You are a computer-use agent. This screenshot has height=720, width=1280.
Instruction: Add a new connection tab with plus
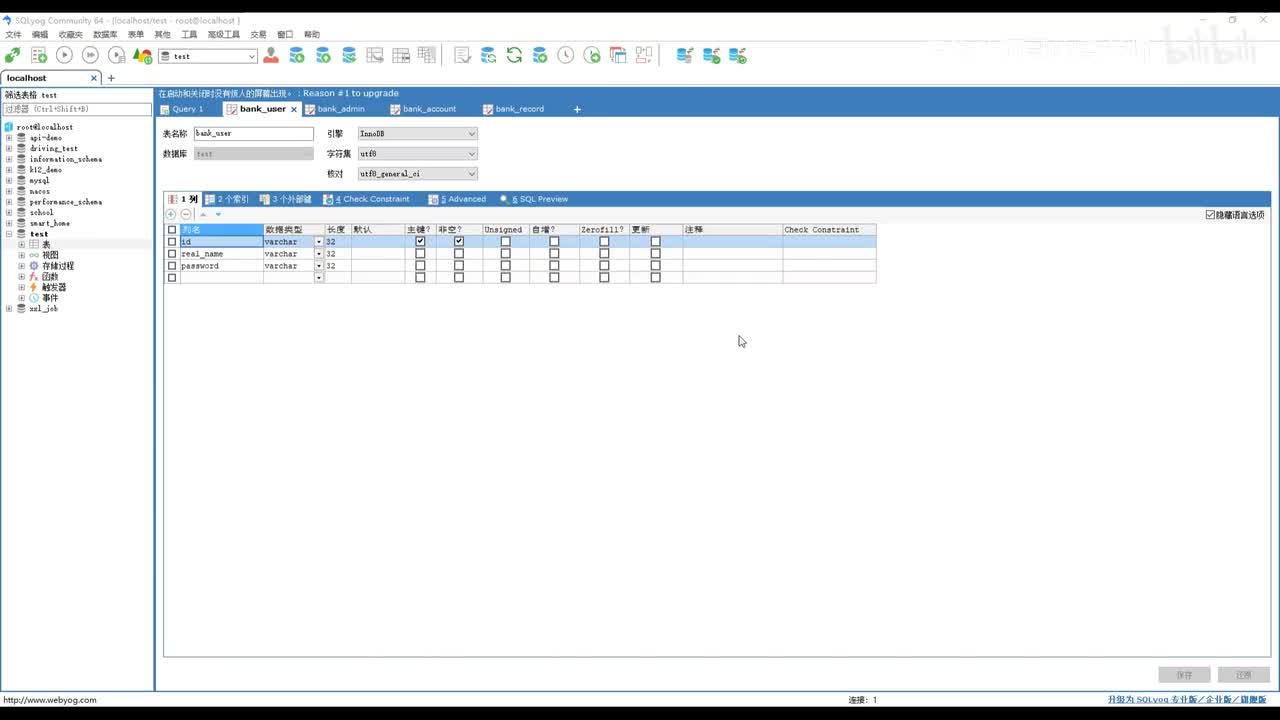tap(111, 78)
